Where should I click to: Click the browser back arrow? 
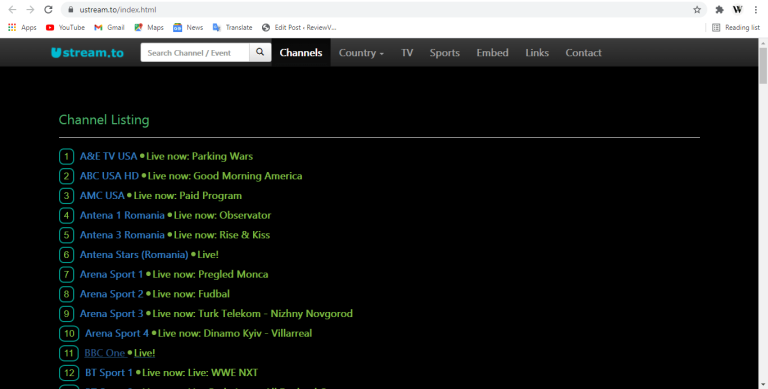(12, 10)
